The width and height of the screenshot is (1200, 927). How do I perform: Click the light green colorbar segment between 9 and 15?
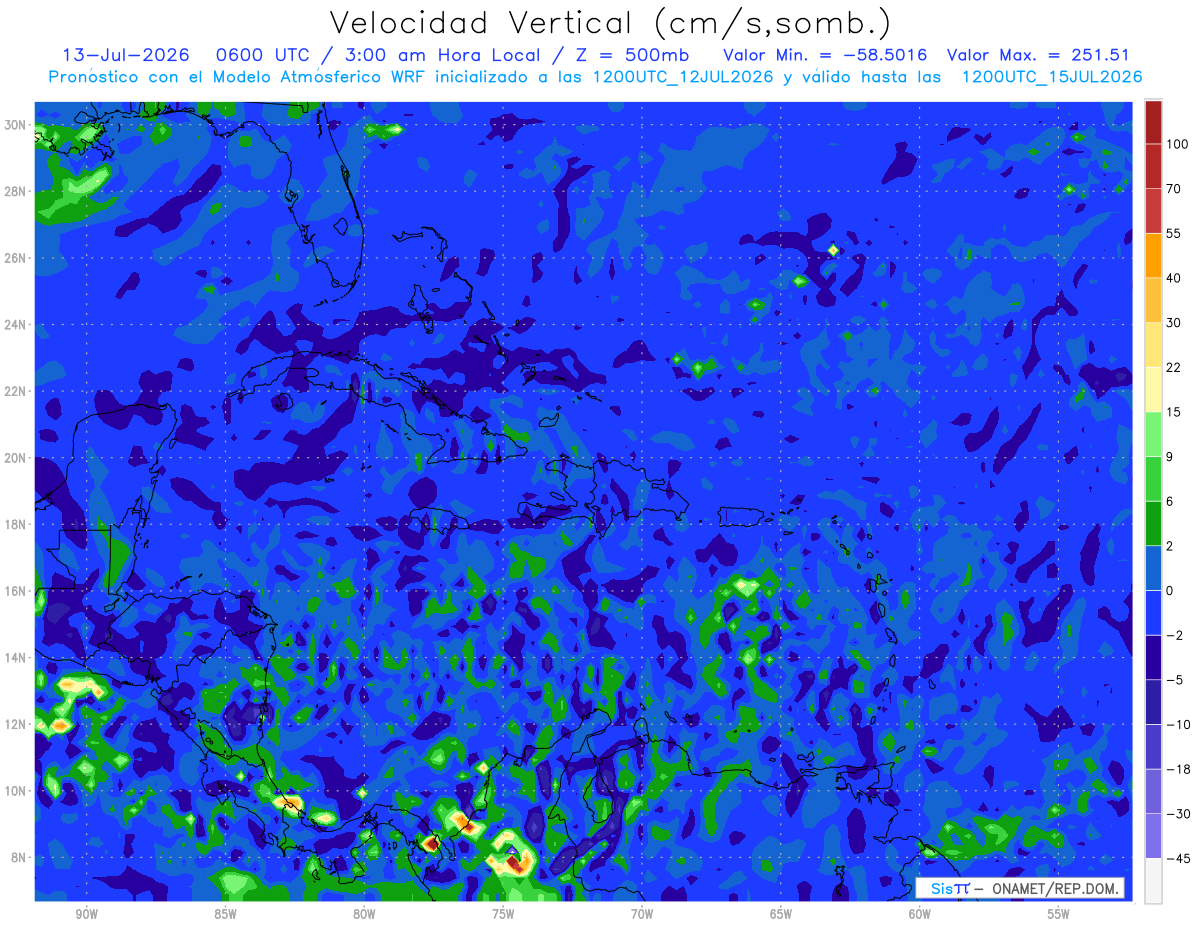pos(1153,434)
